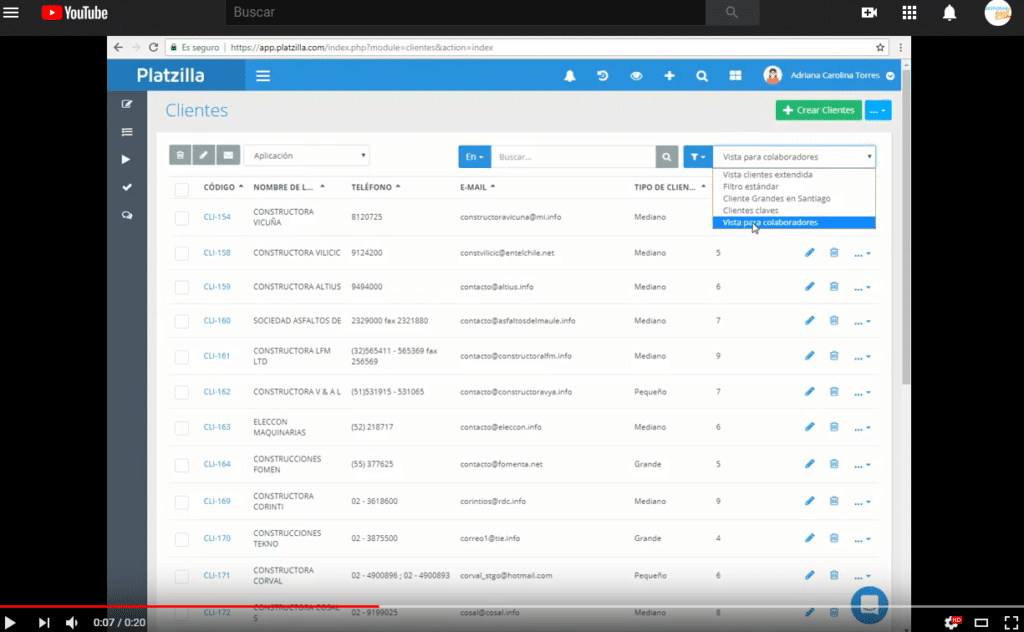Click the Platzilla eye icon in header

[636, 76]
